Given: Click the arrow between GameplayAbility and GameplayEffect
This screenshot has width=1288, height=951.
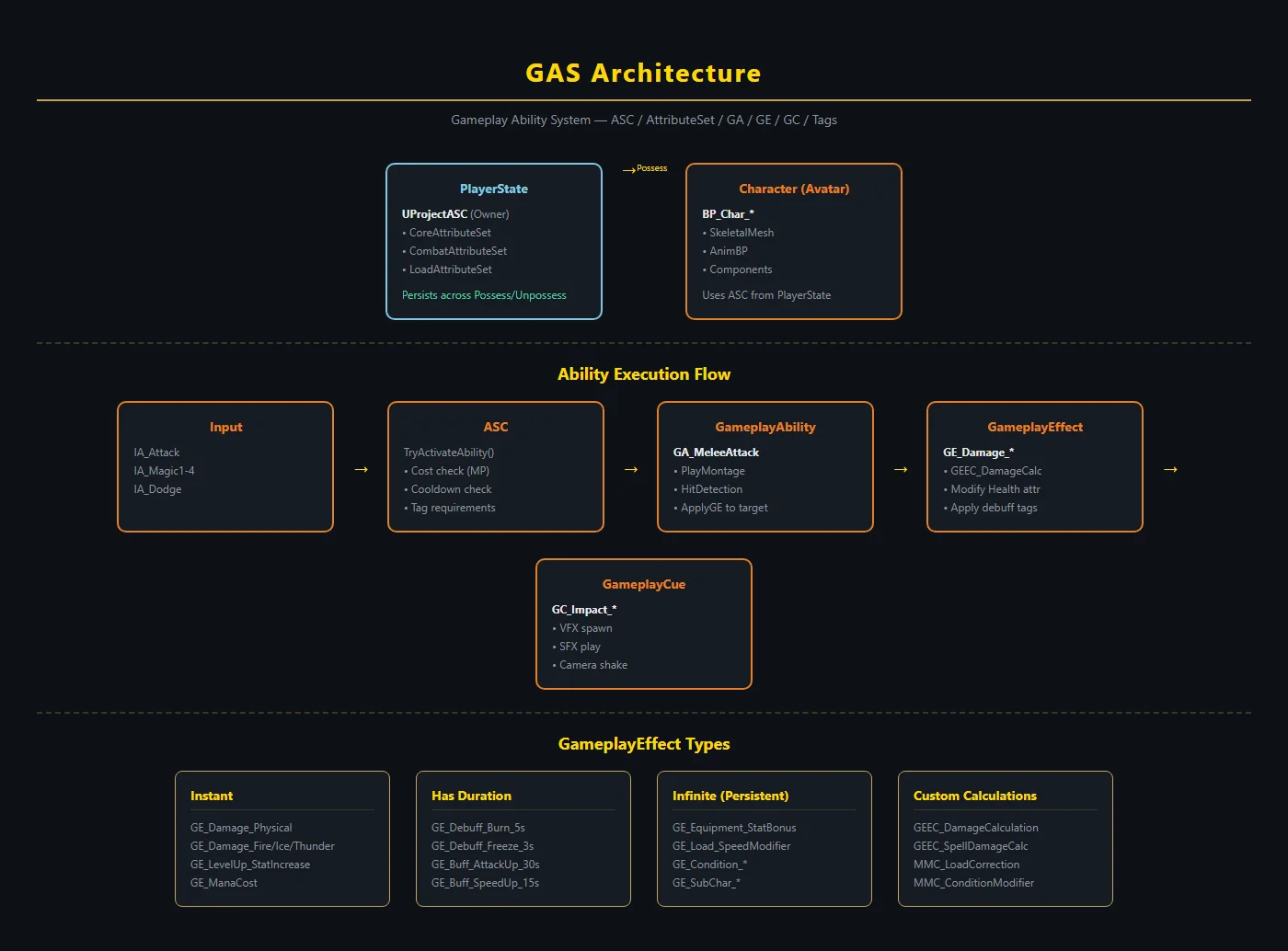Looking at the screenshot, I should point(901,469).
